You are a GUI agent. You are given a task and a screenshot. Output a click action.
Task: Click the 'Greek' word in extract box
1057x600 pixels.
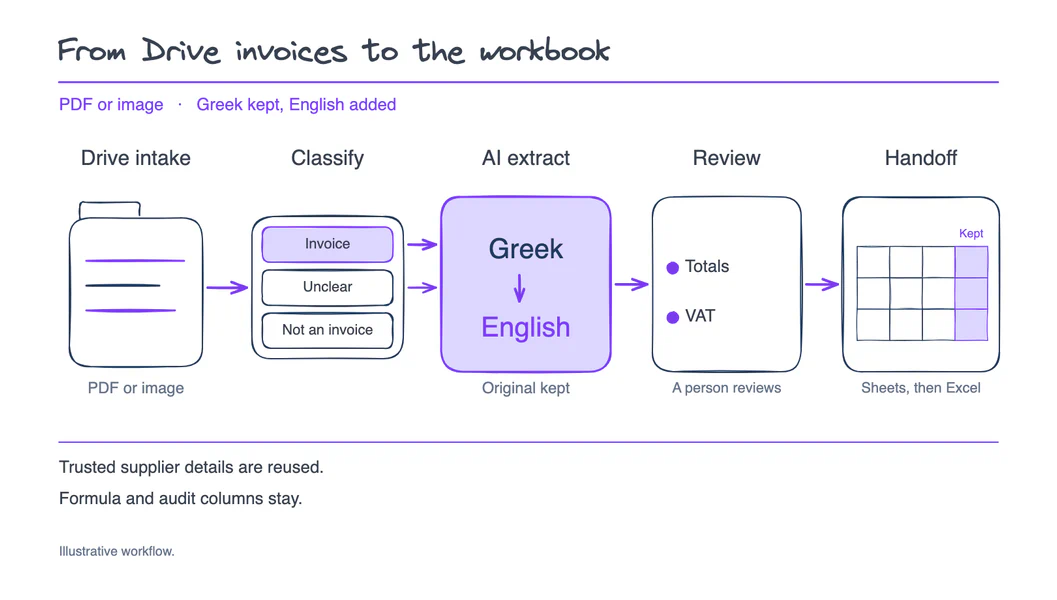tap(526, 249)
